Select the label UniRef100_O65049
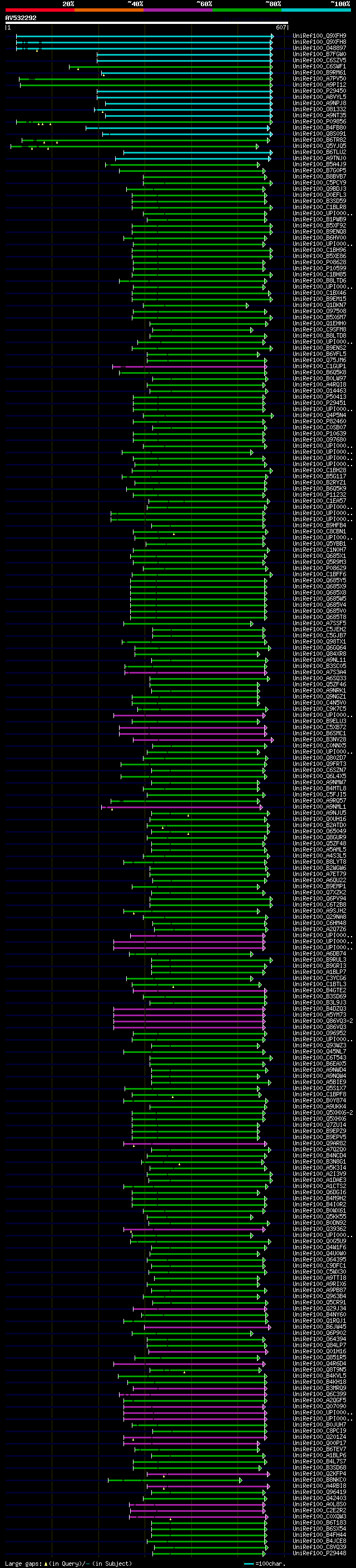 [319, 832]
